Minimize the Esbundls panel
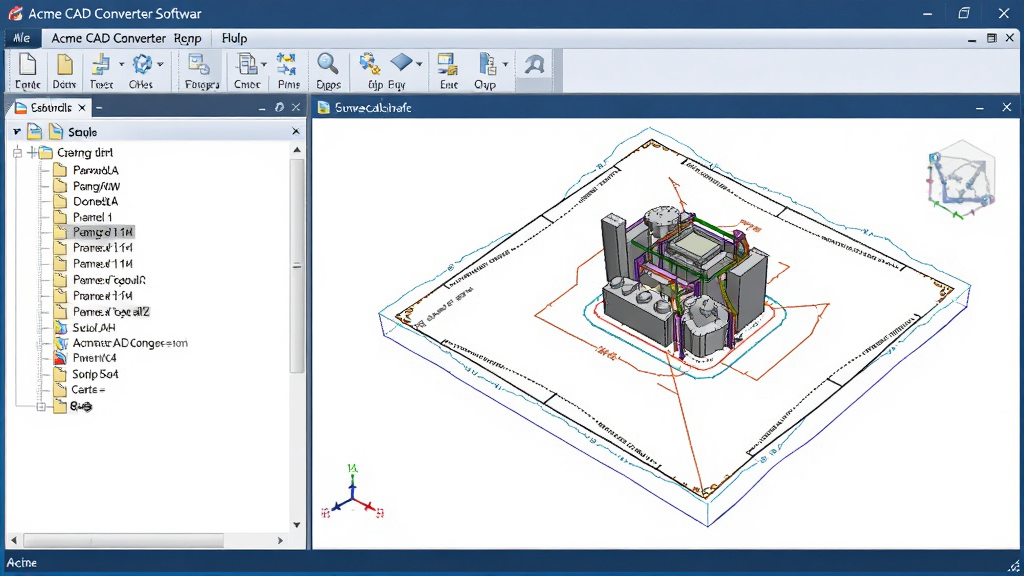This screenshot has height=576, width=1024. point(262,108)
